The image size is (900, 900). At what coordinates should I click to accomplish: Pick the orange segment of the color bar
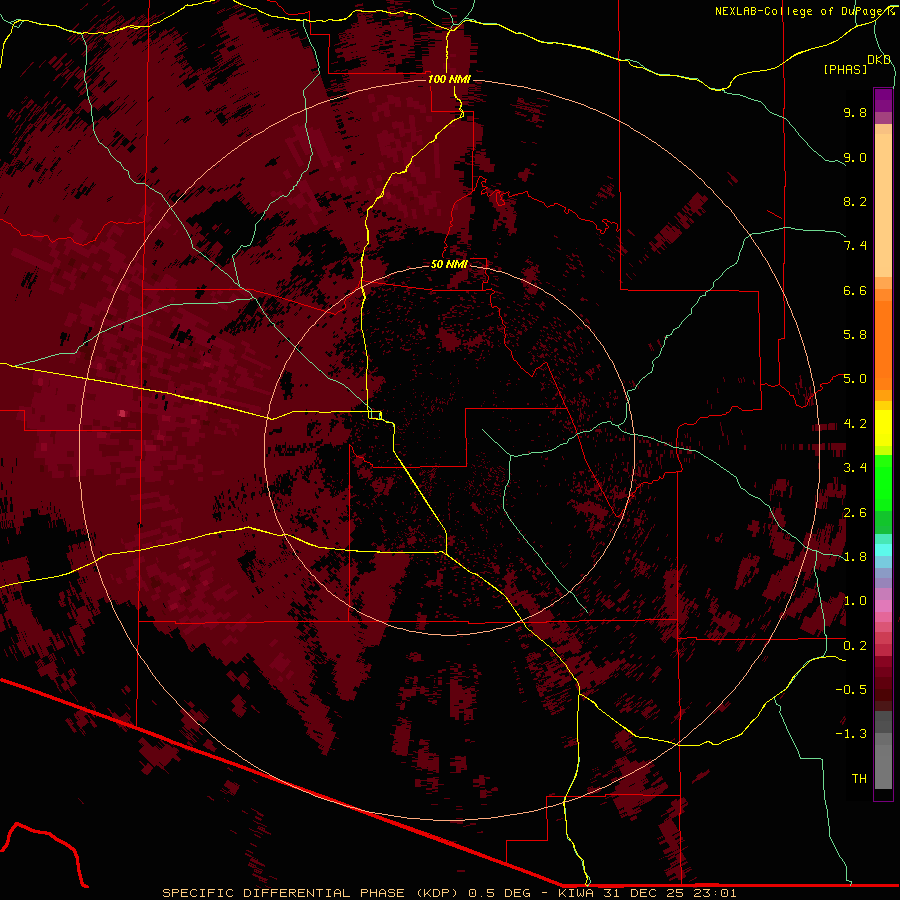883,344
